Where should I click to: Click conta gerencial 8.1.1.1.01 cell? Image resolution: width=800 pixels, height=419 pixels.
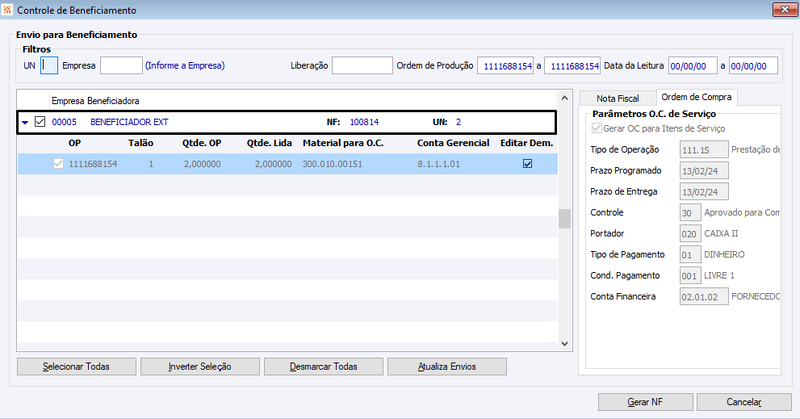tap(438, 164)
